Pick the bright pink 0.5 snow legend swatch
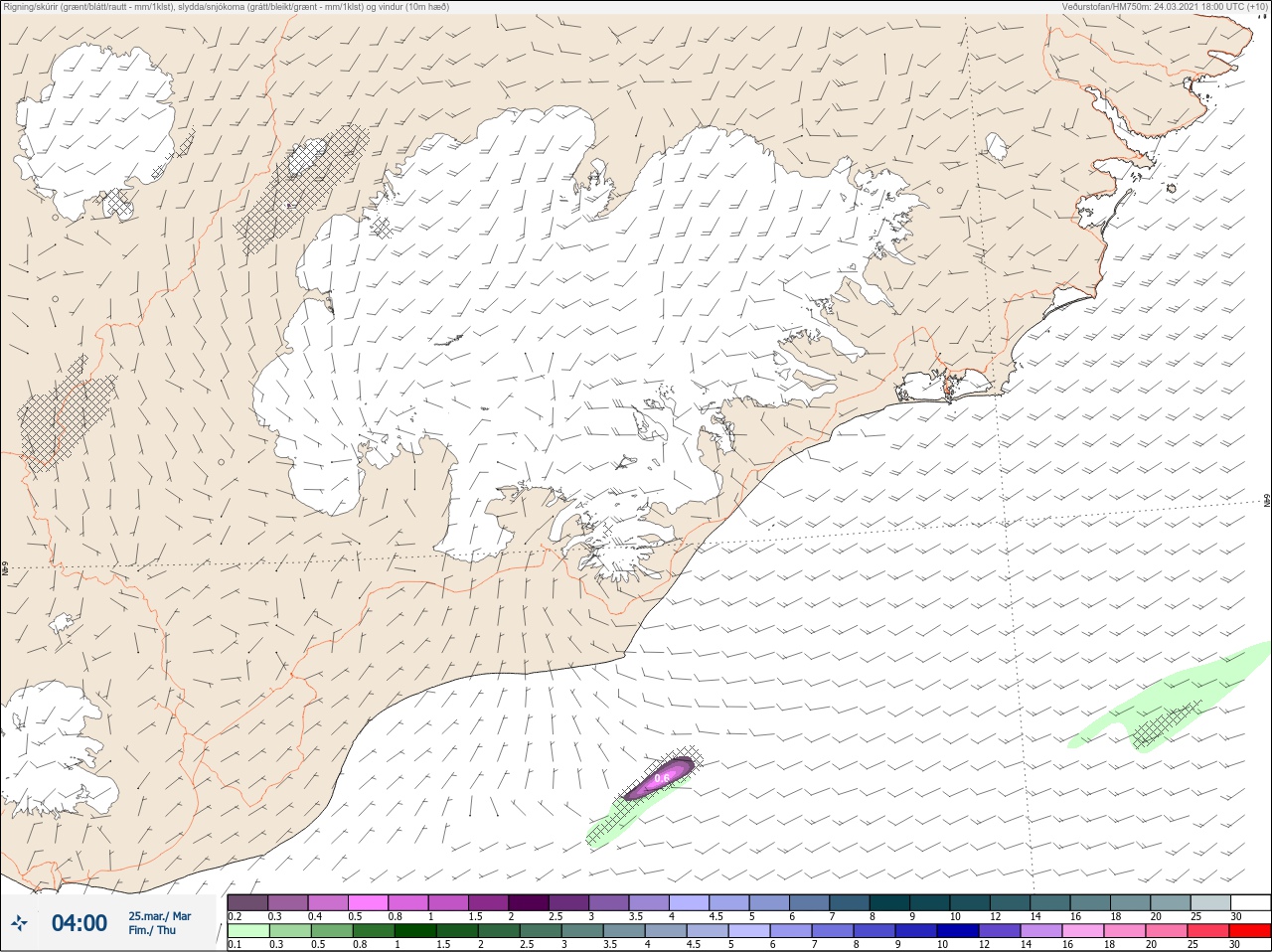This screenshot has width=1272, height=952. (x=368, y=902)
